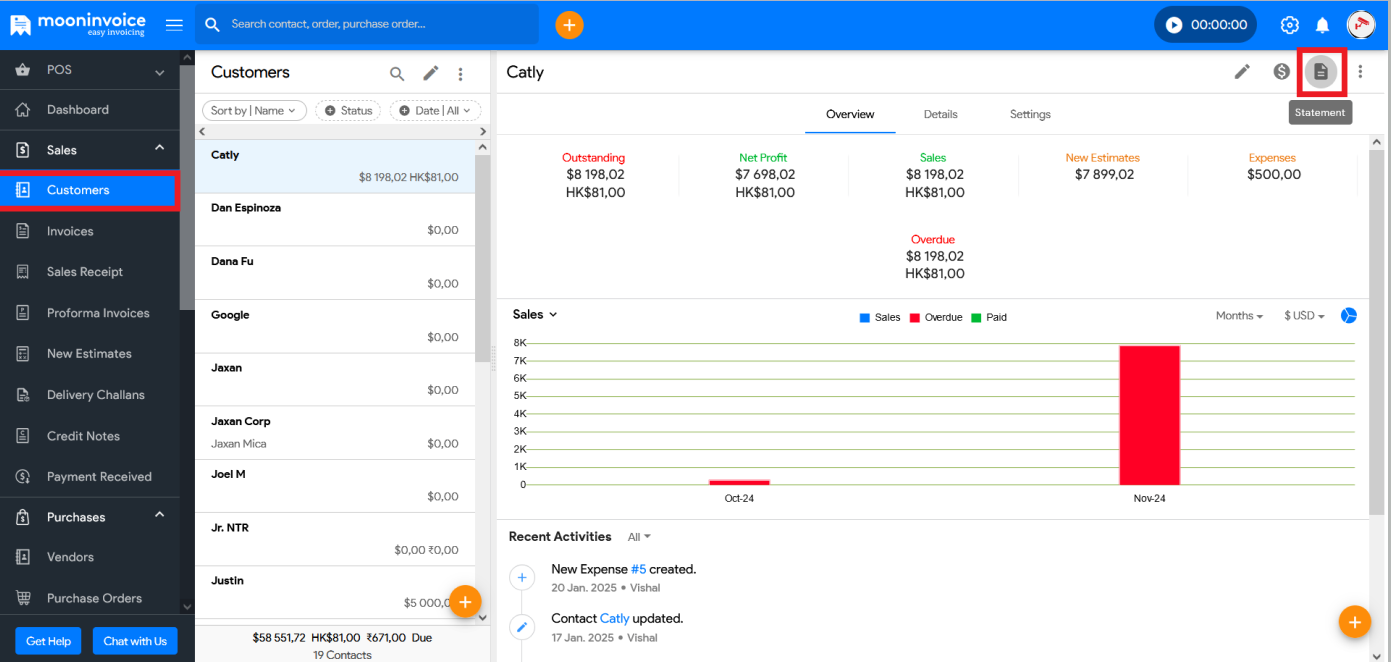Click the mooninvoice logo
This screenshot has height=662, width=1391.
pyautogui.click(x=78, y=24)
